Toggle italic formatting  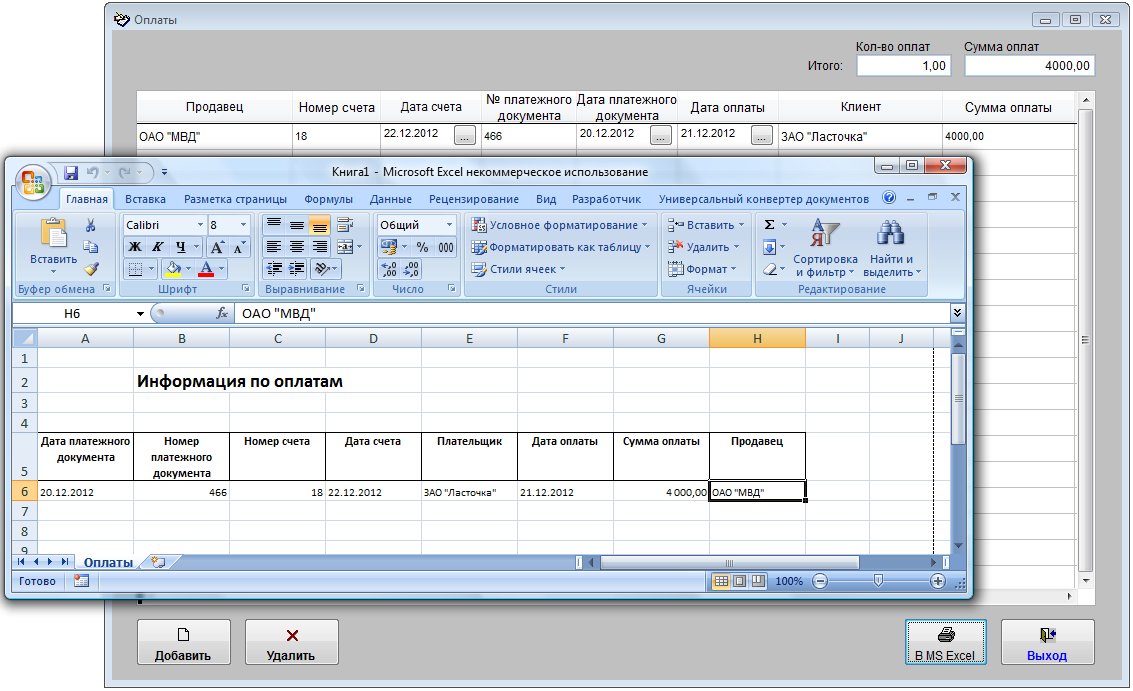pos(157,247)
